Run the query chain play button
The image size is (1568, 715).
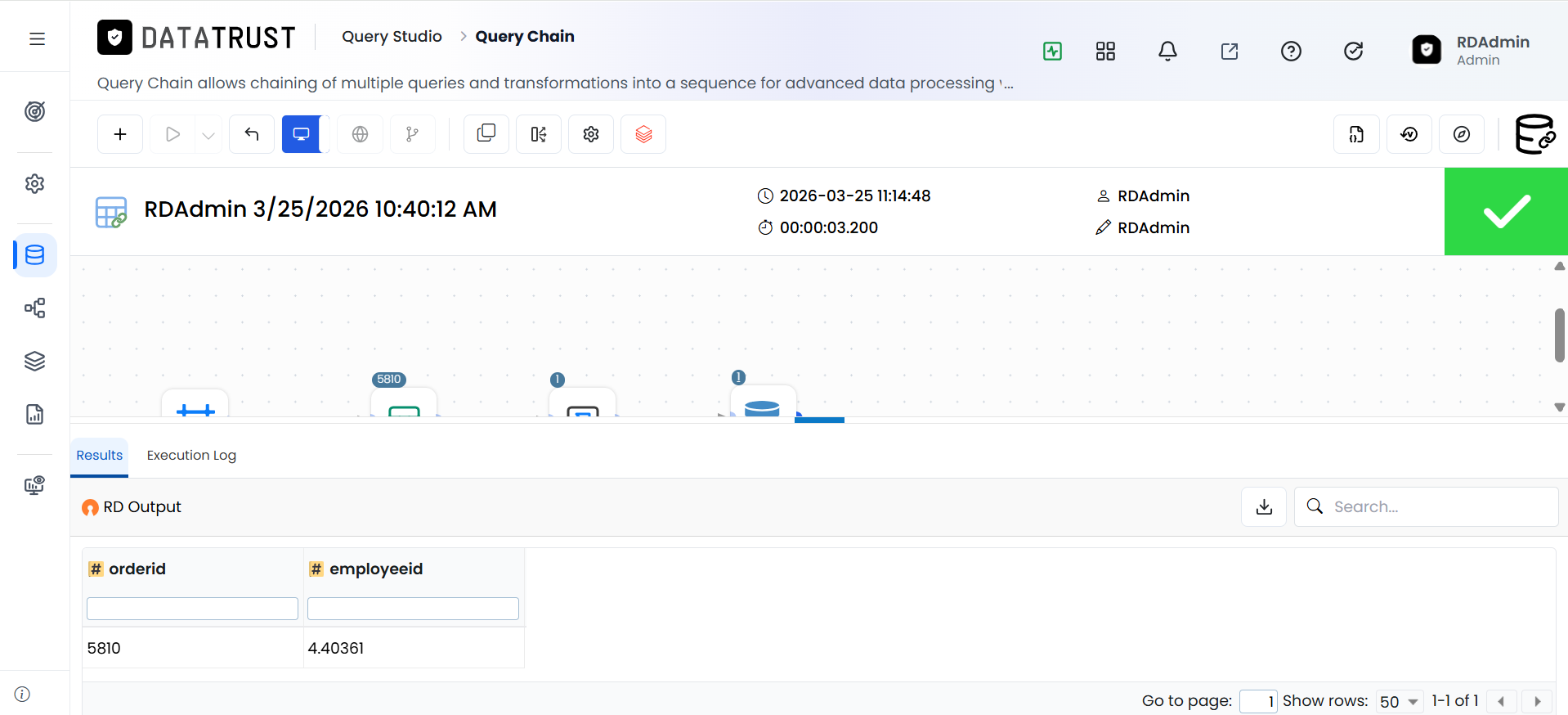tap(172, 134)
